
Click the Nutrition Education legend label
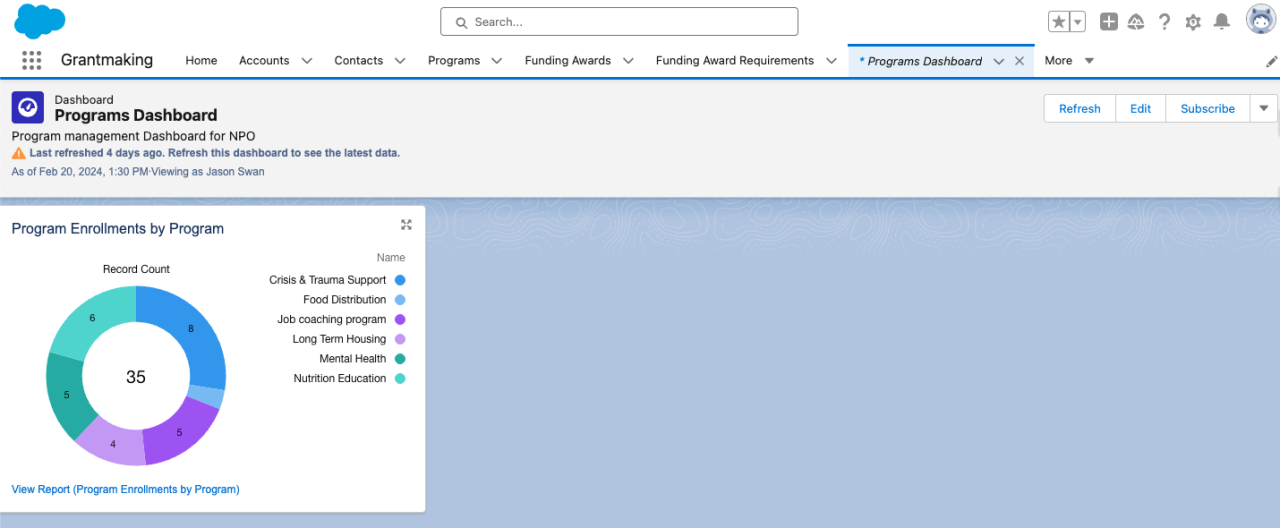tap(340, 378)
